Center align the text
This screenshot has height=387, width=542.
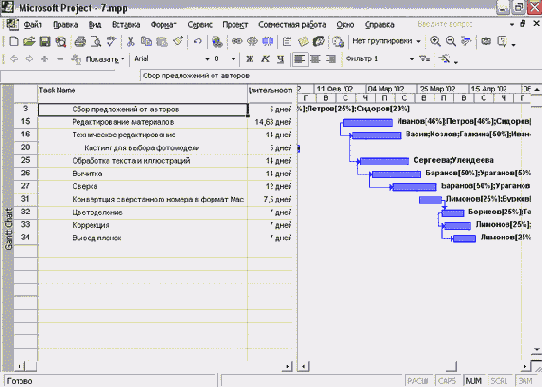[315, 59]
